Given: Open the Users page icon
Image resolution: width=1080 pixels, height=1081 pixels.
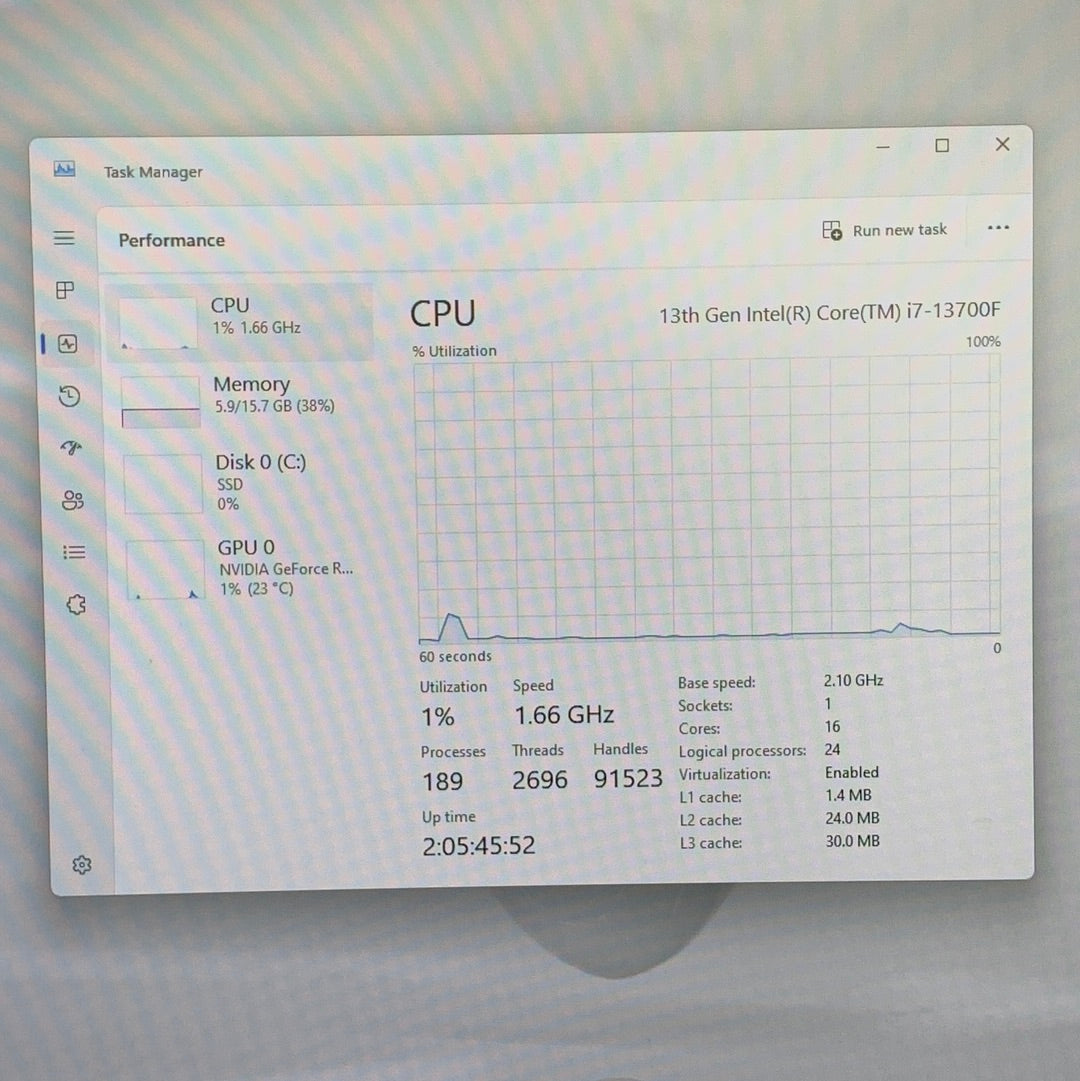Looking at the screenshot, I should pos(72,500).
